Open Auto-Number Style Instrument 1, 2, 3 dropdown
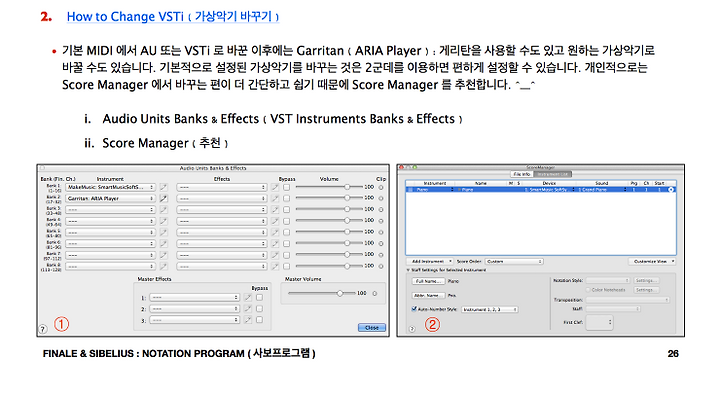This screenshot has width=720, height=396. coord(490,310)
